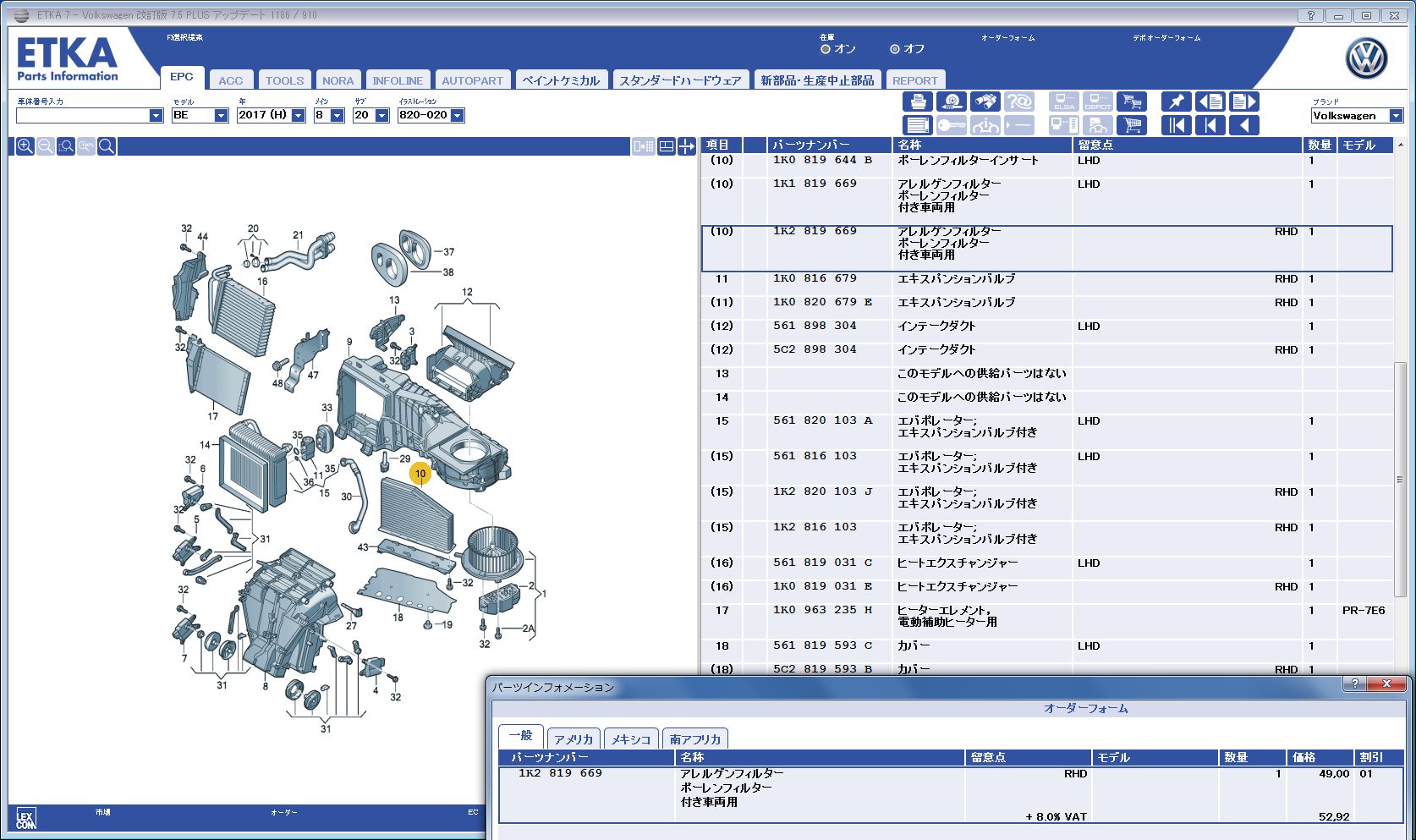The width and height of the screenshot is (1416, 840).
Task: Select the オン radio button
Action: click(x=826, y=49)
